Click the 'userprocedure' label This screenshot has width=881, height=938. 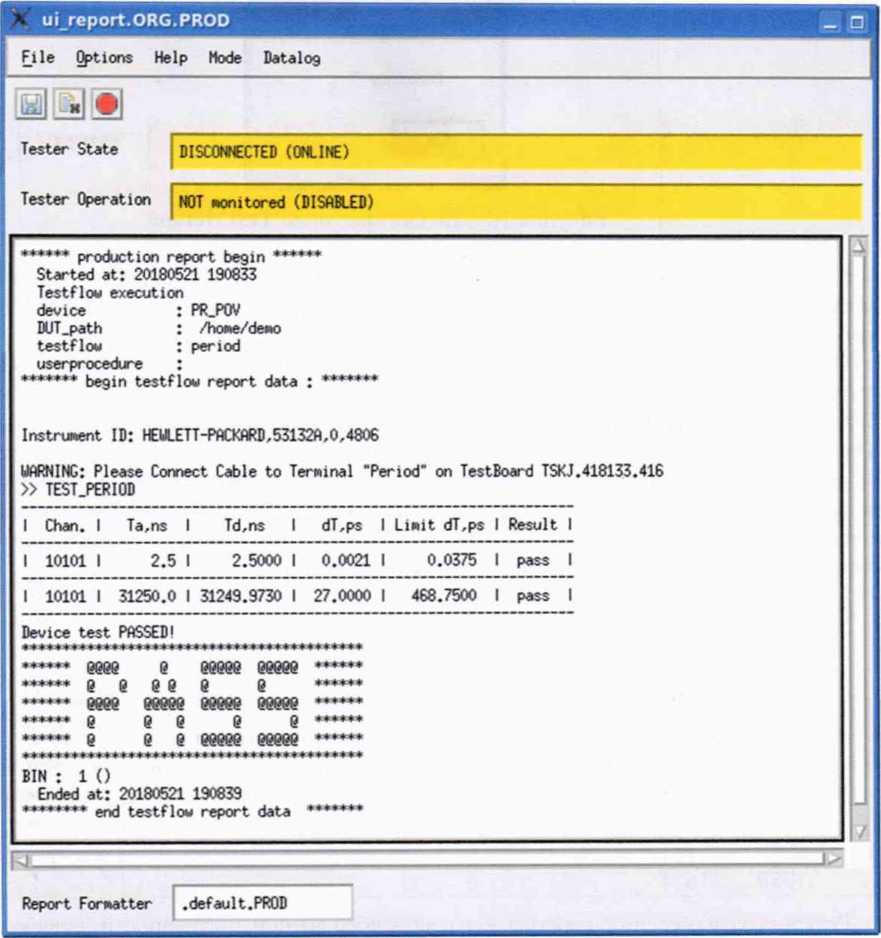click(90, 364)
